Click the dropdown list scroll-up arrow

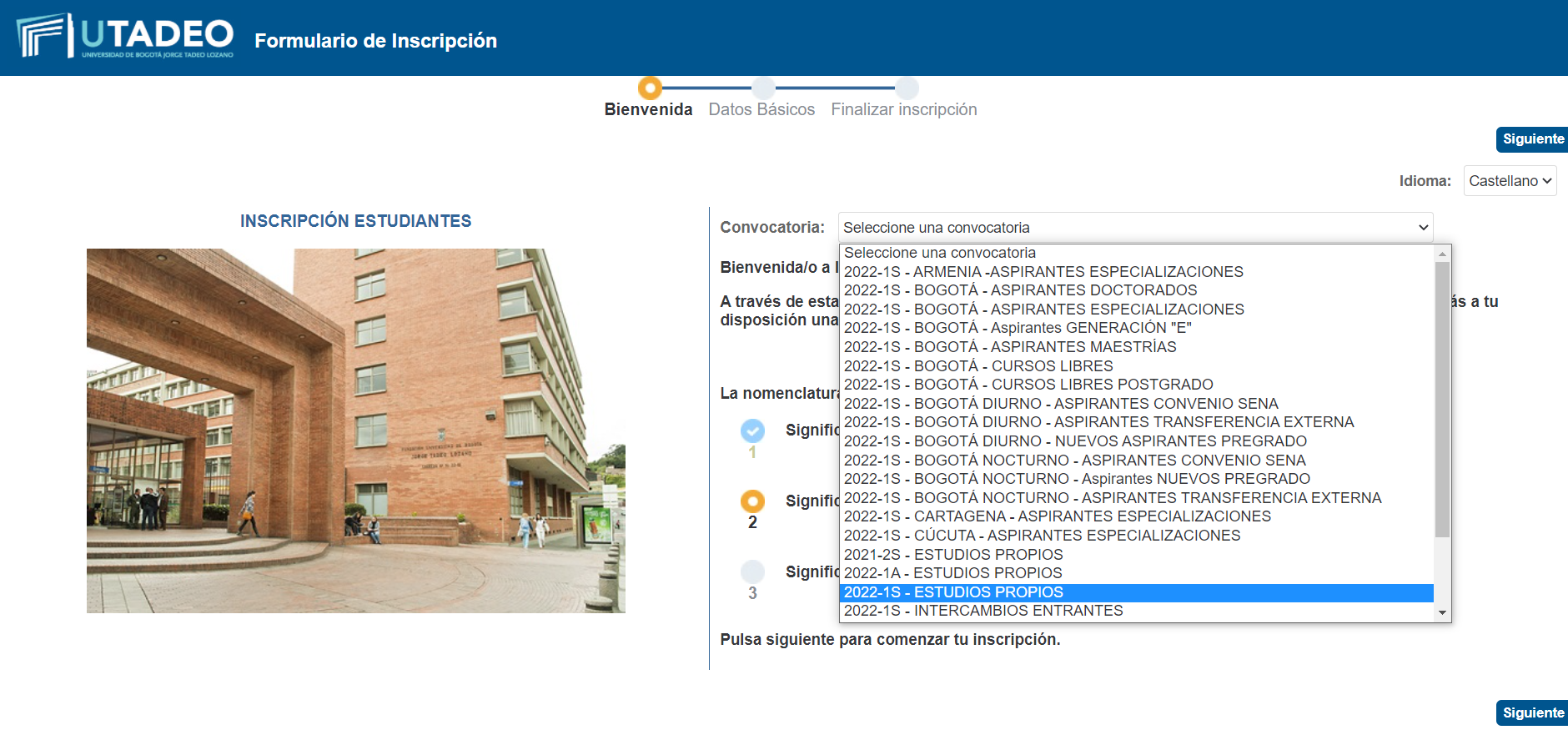tap(1442, 254)
